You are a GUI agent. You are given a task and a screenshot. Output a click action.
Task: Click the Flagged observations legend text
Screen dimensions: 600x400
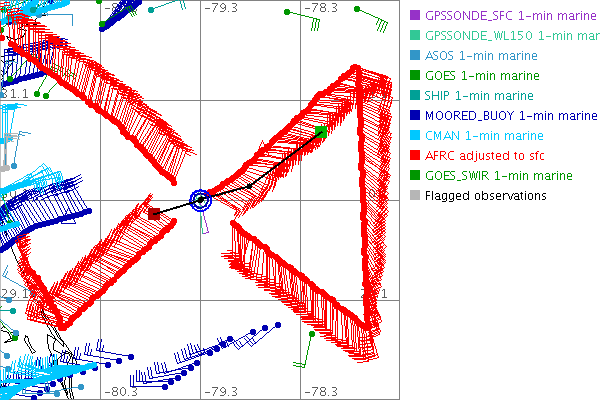tap(485, 196)
